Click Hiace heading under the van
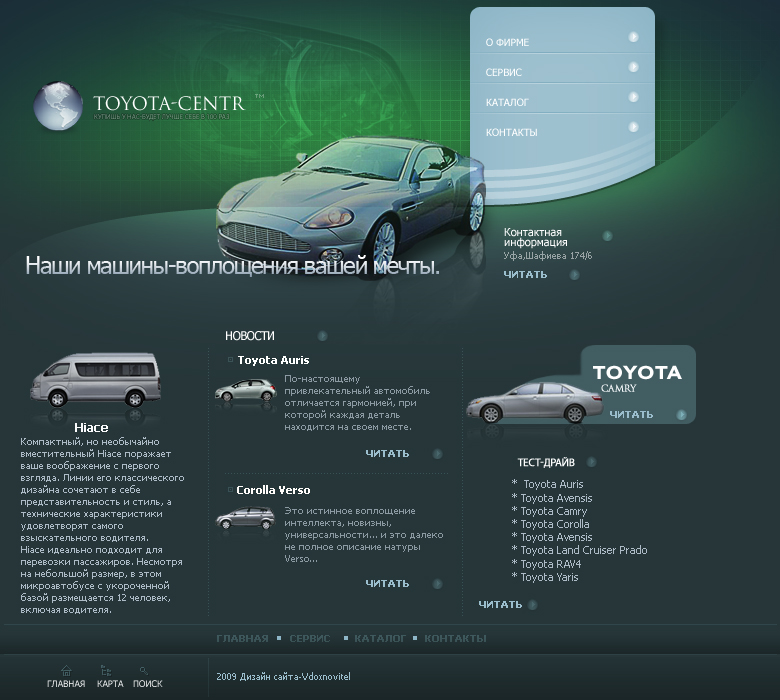This screenshot has width=780, height=700. [x=91, y=427]
